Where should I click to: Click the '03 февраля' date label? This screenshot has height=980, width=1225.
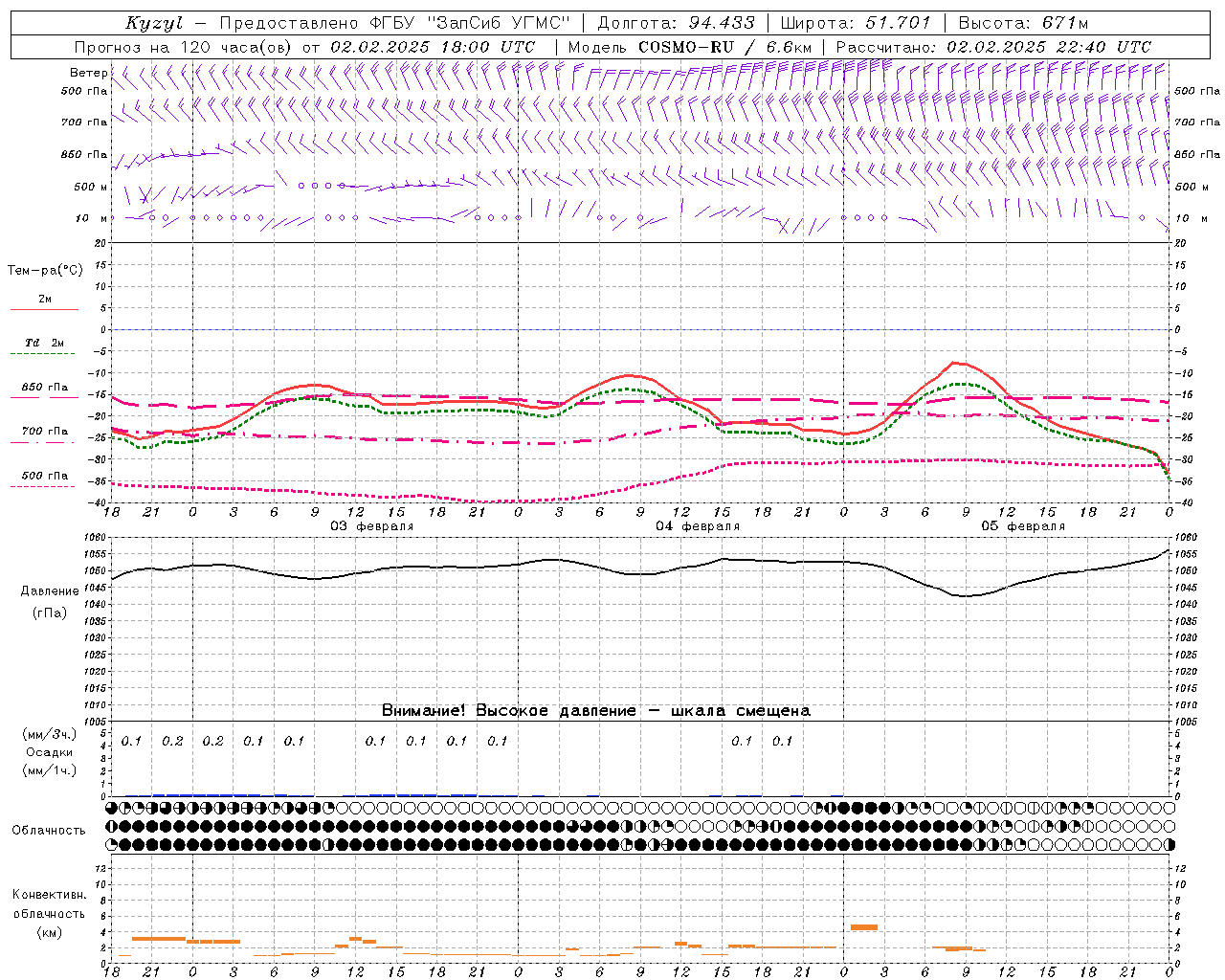pyautogui.click(x=372, y=526)
